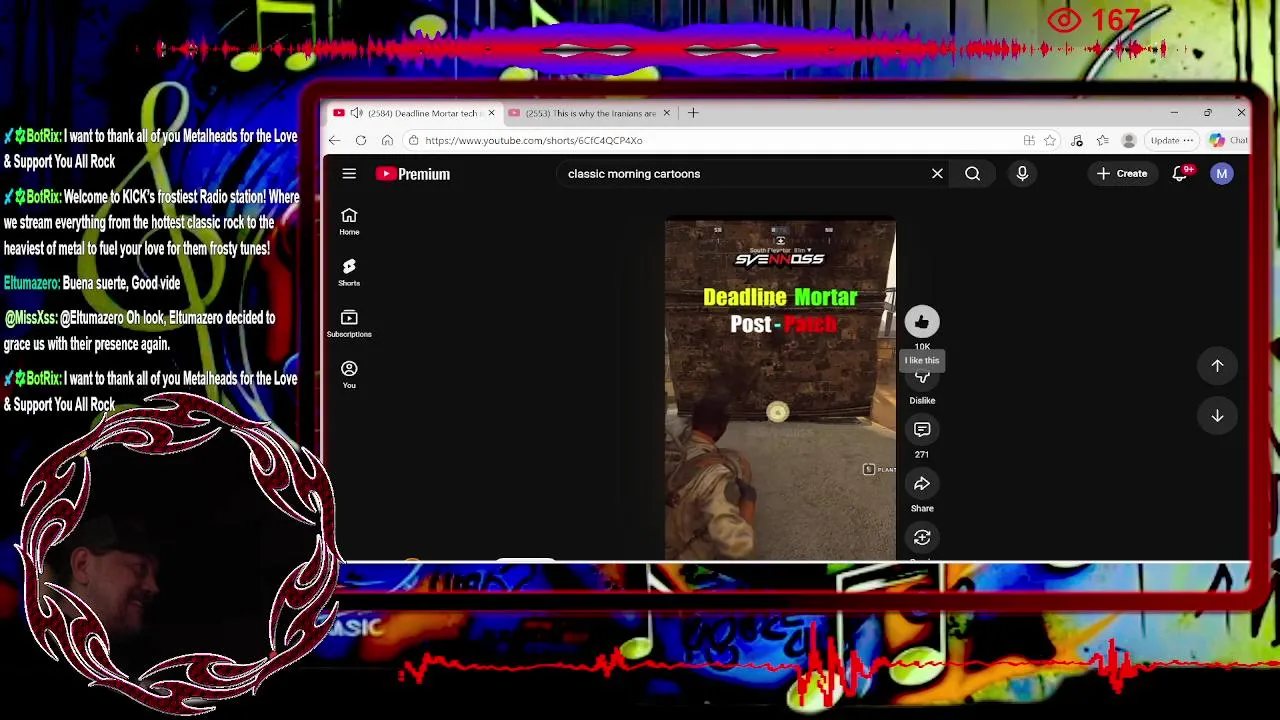This screenshot has height=720, width=1280.
Task: Start voice search with microphone icon
Action: click(1022, 174)
